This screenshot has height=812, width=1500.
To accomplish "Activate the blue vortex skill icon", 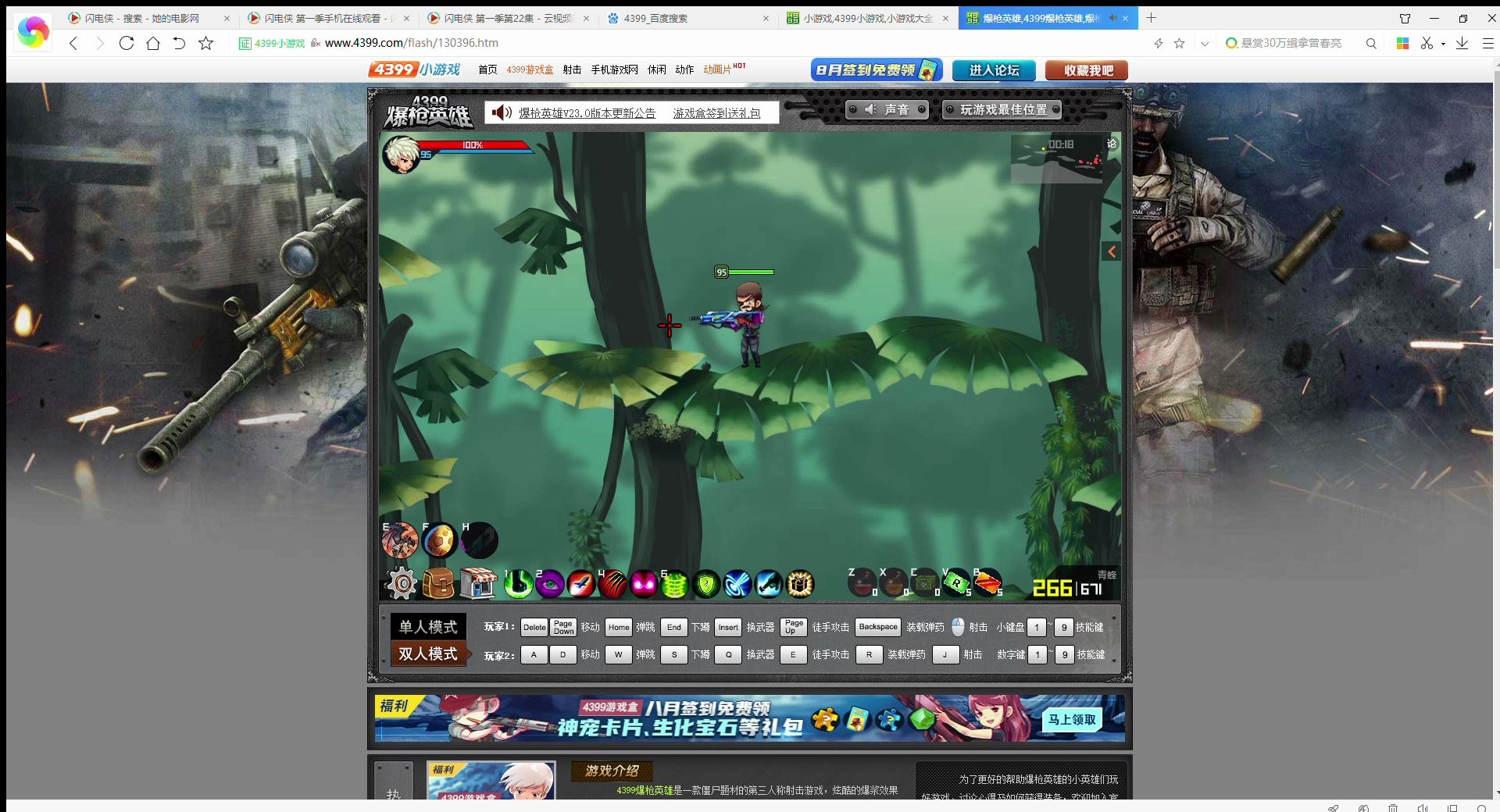I will pos(737,584).
